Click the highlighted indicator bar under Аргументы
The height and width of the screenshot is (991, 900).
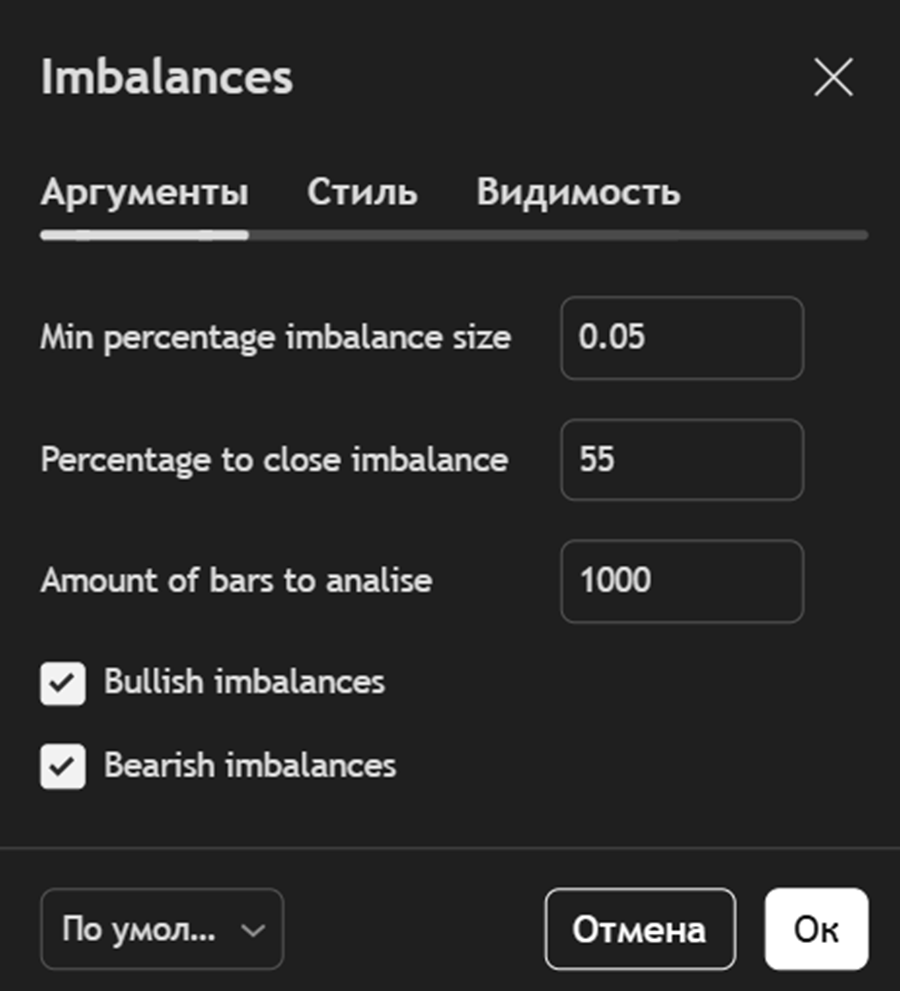click(144, 236)
